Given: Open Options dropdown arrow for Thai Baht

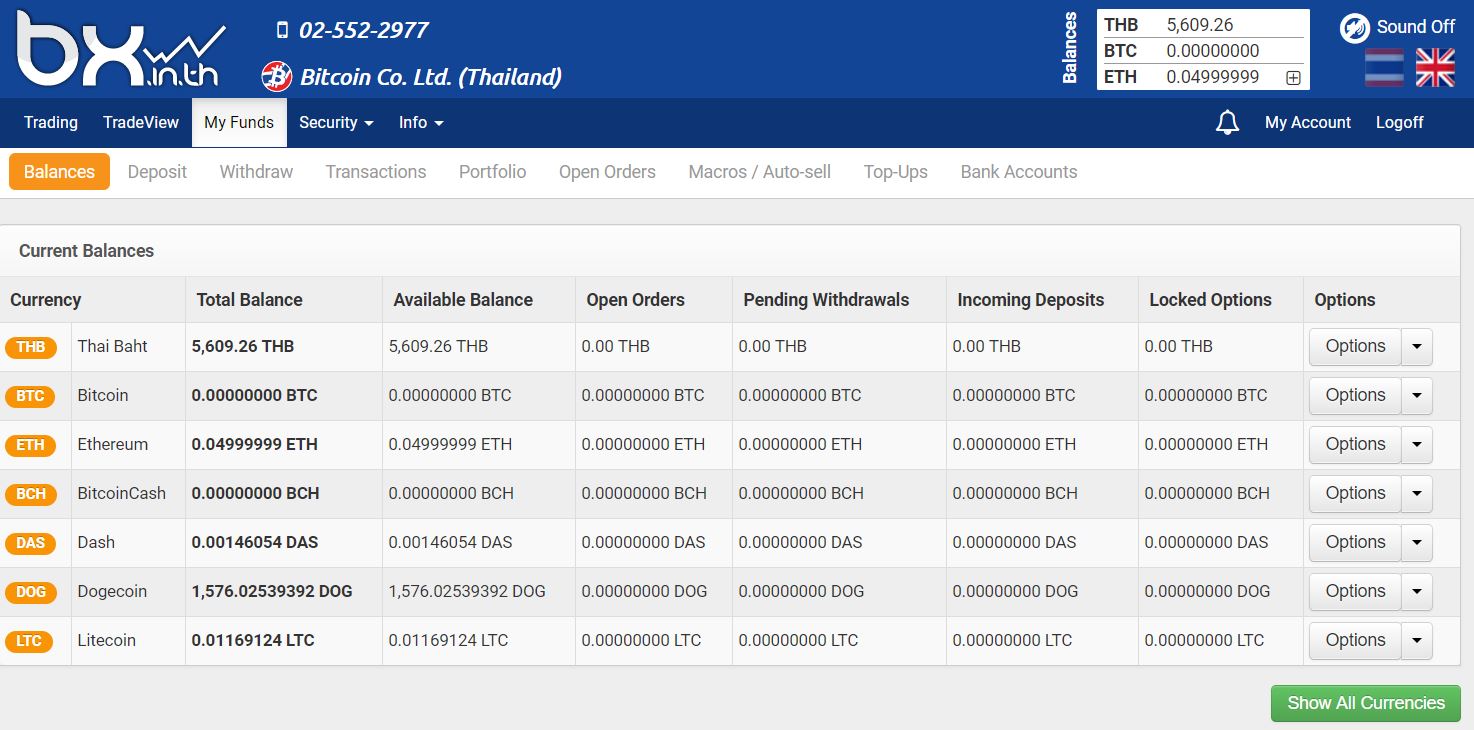Looking at the screenshot, I should (1417, 347).
